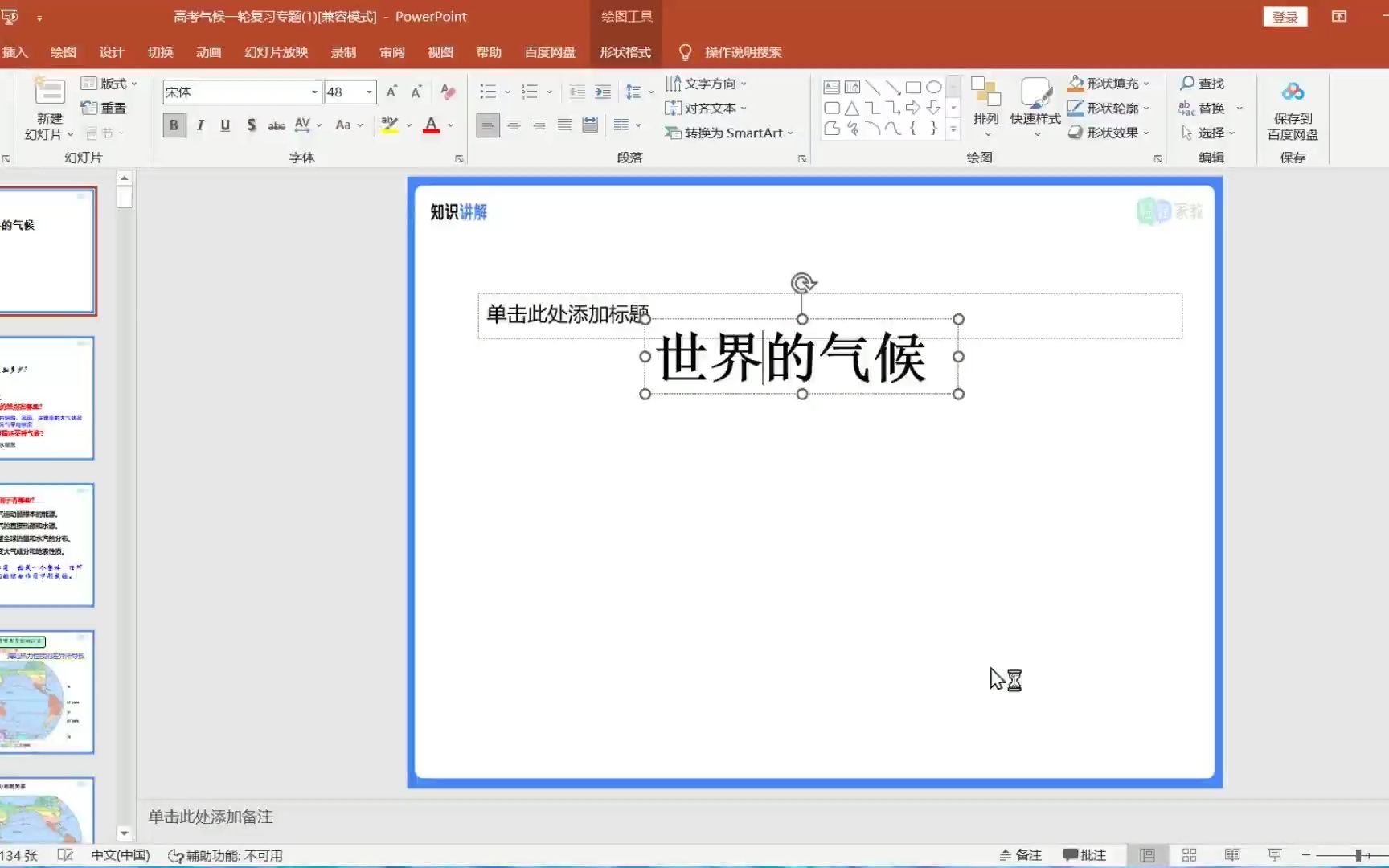The width and height of the screenshot is (1389, 868).
Task: Select right arrow shape in gallery
Action: click(x=913, y=108)
